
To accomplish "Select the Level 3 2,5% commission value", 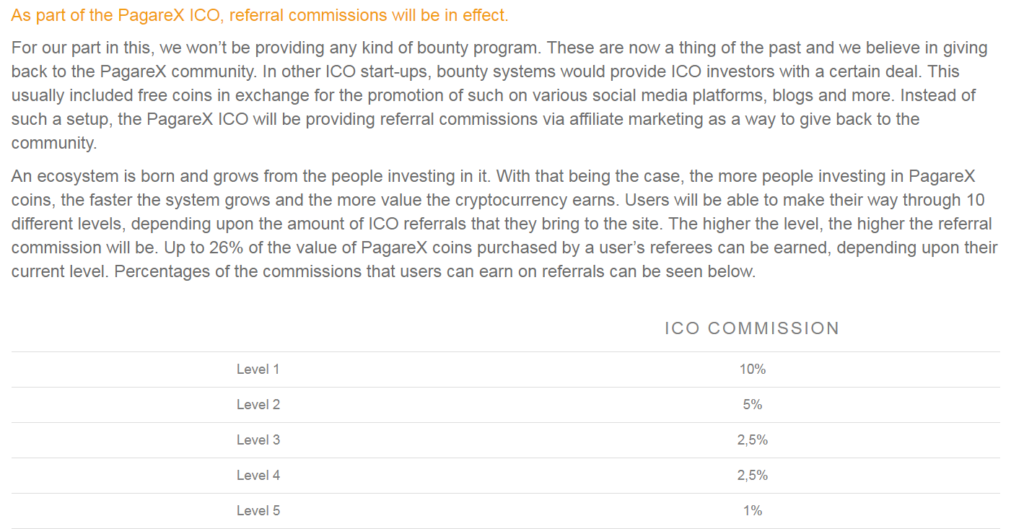I will (752, 440).
